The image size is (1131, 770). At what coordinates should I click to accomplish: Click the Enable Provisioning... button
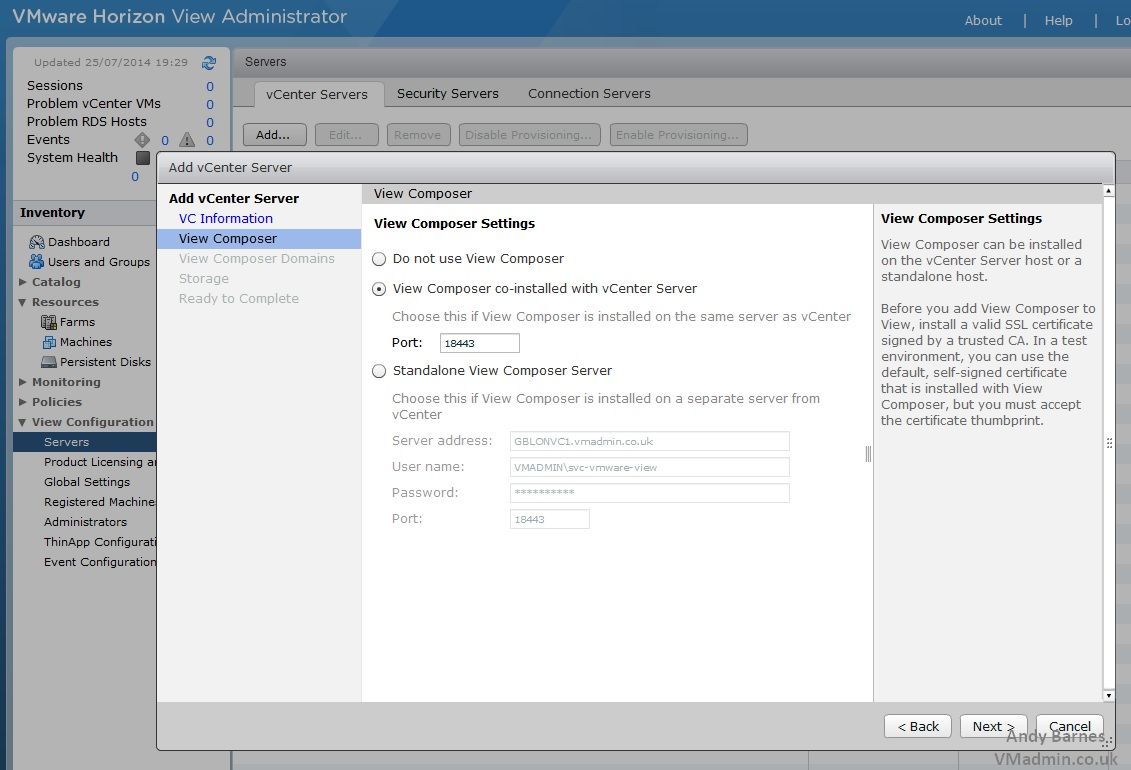[678, 135]
